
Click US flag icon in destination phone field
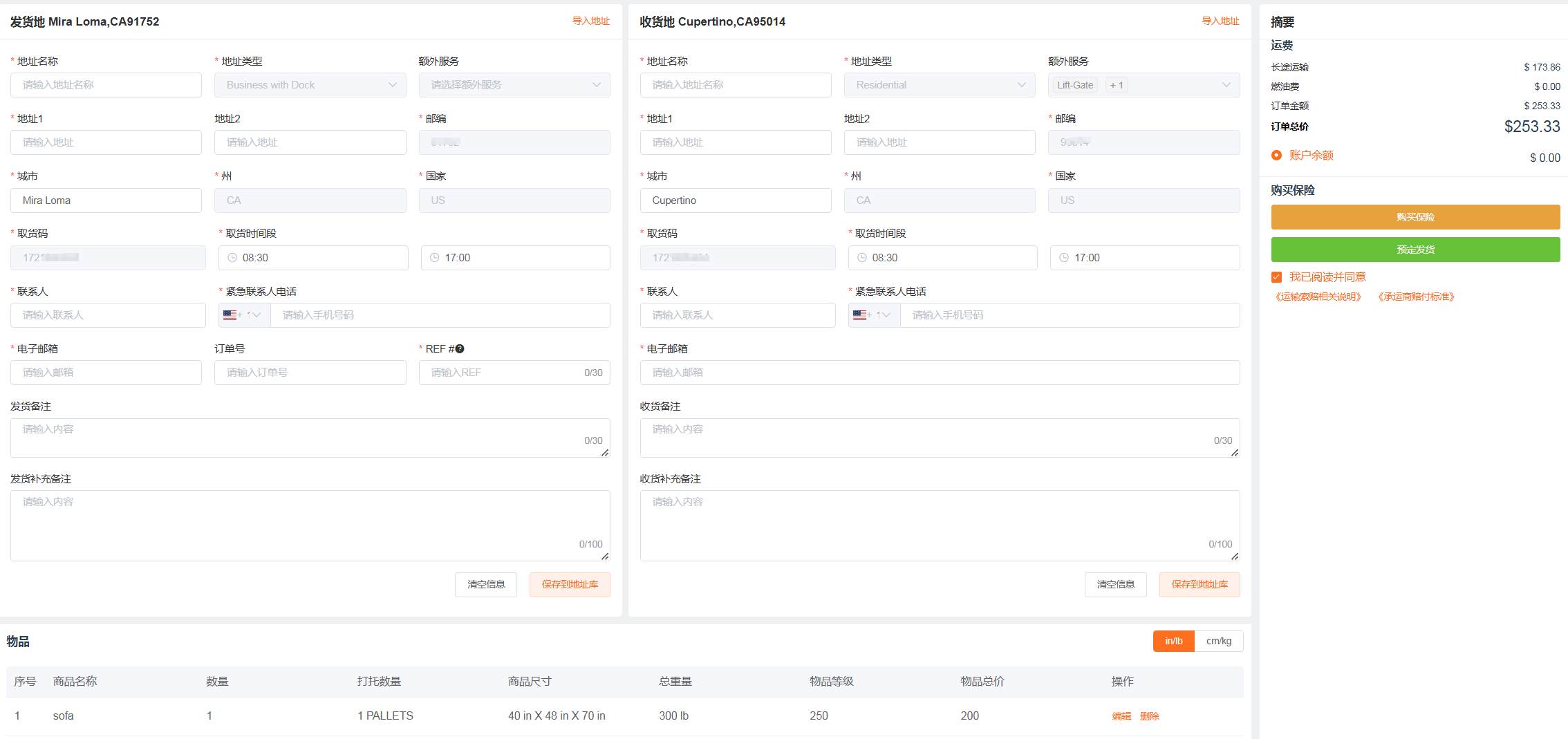859,315
